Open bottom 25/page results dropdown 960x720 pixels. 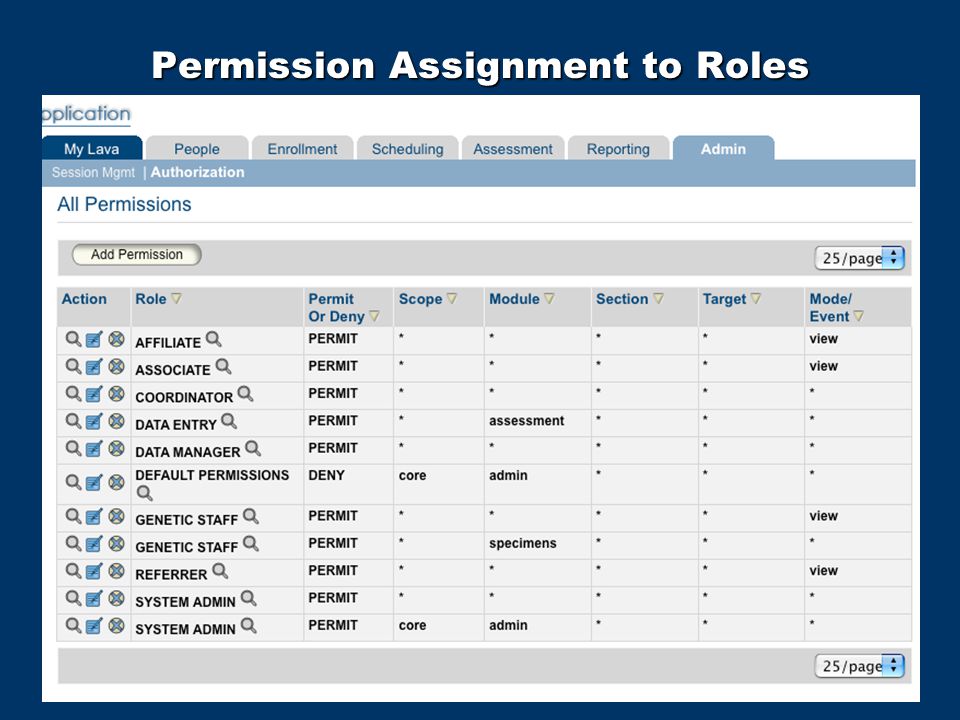859,666
